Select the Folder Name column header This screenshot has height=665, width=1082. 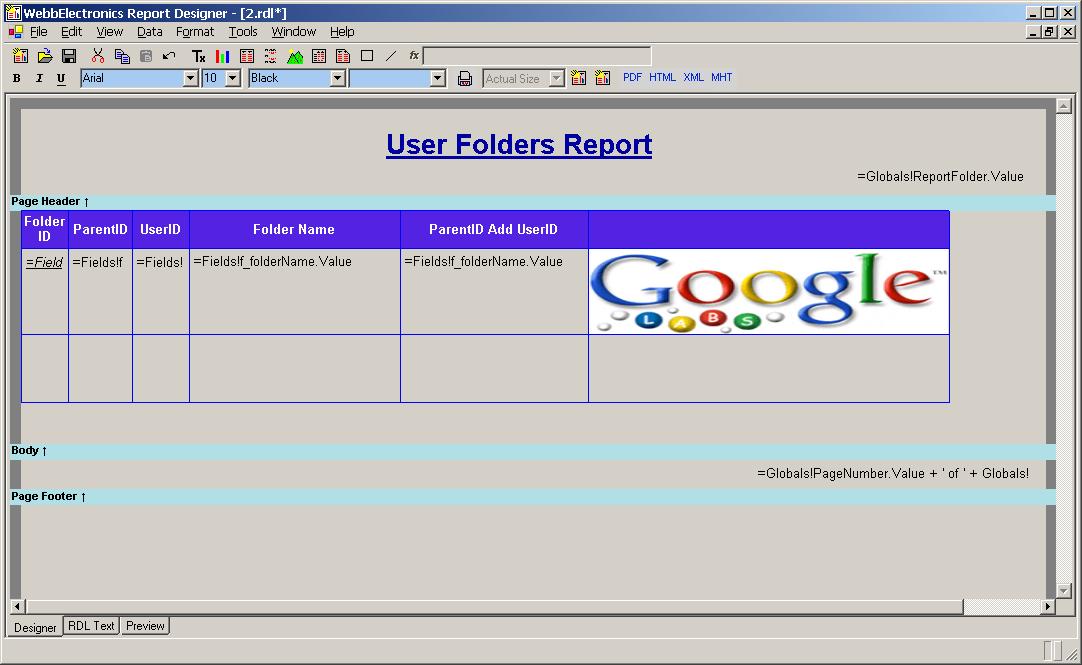(x=295, y=229)
